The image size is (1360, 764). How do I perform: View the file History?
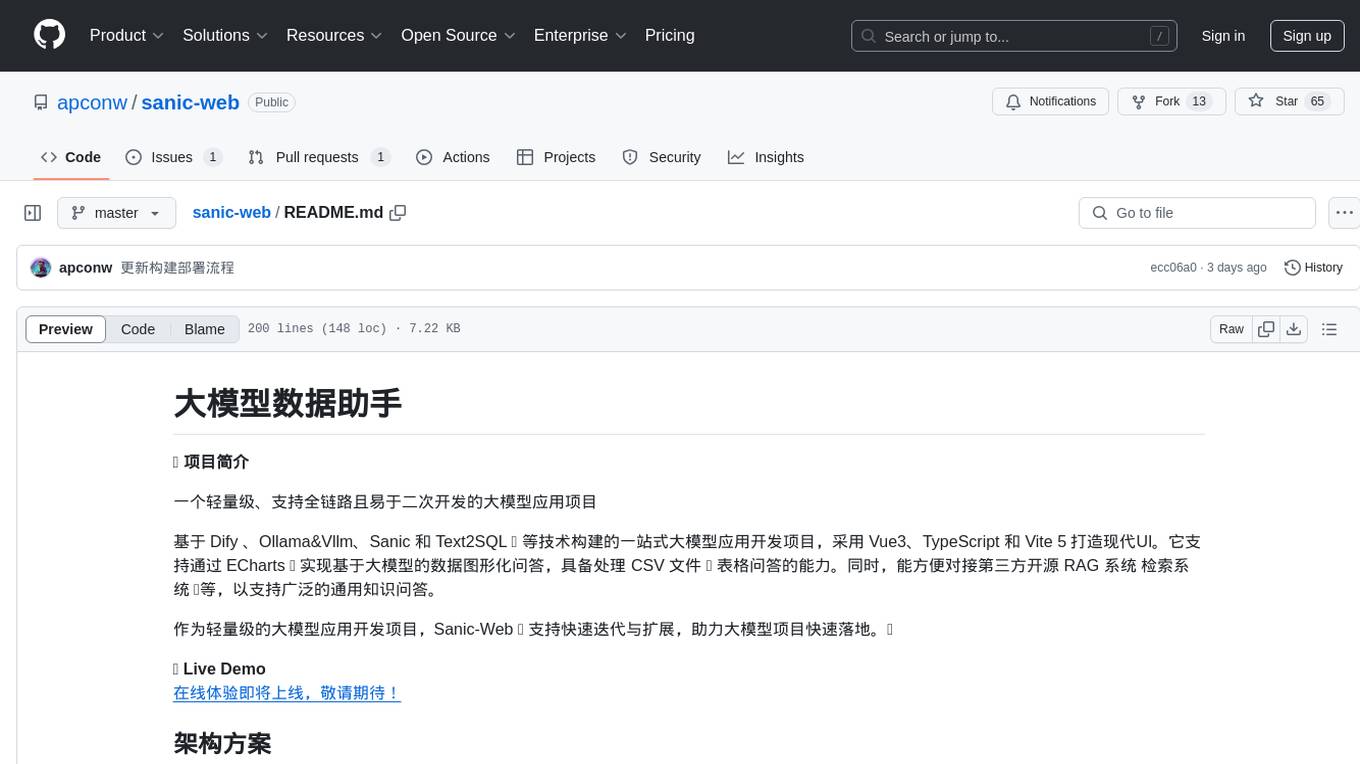pos(1313,268)
